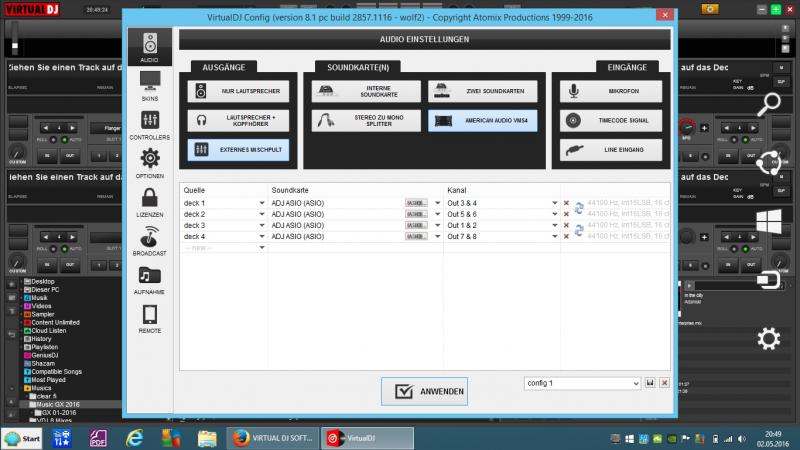Open the Controllers section
The width and height of the screenshot is (800, 450).
click(x=149, y=125)
